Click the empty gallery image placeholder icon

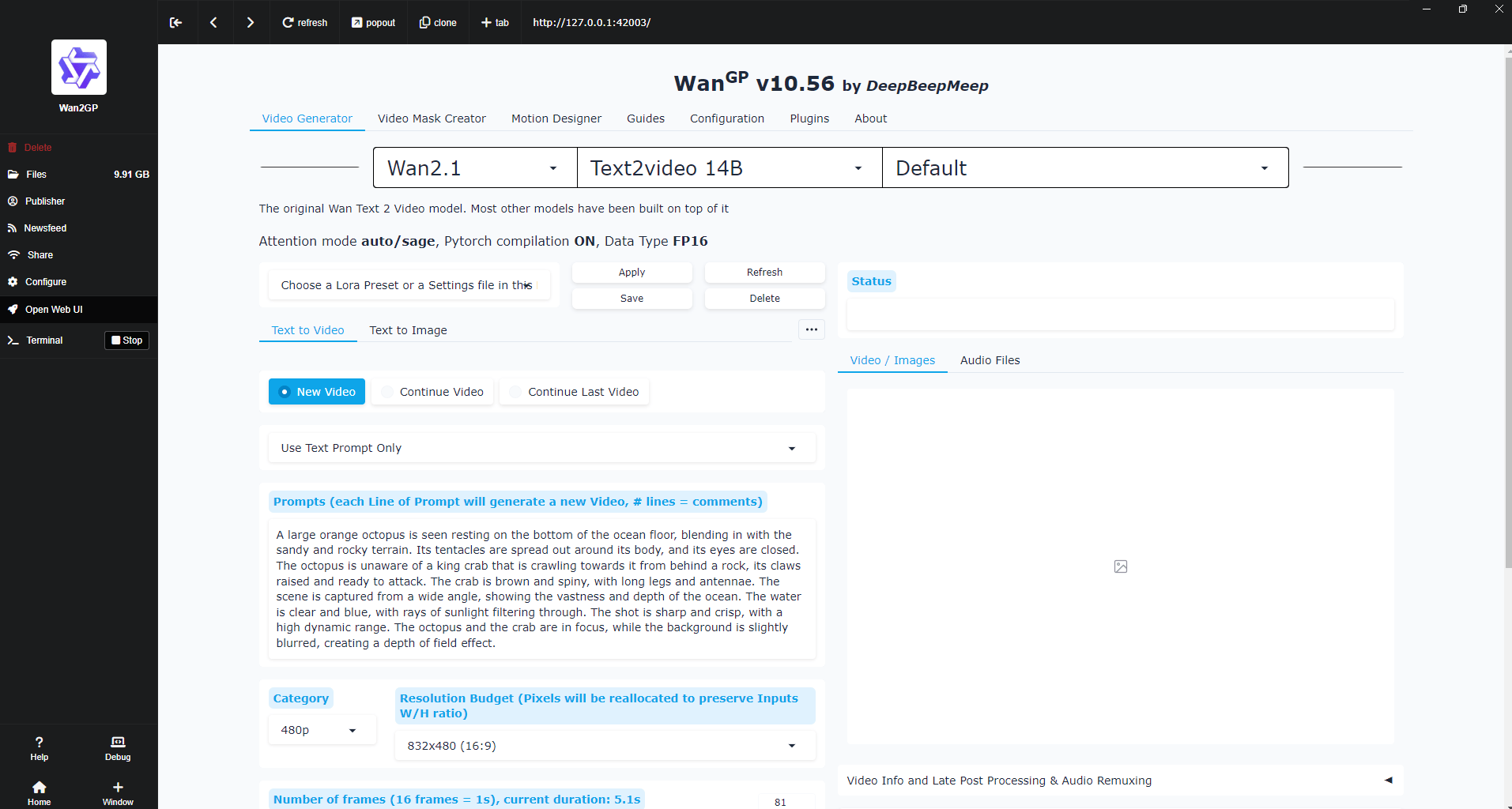(x=1121, y=566)
